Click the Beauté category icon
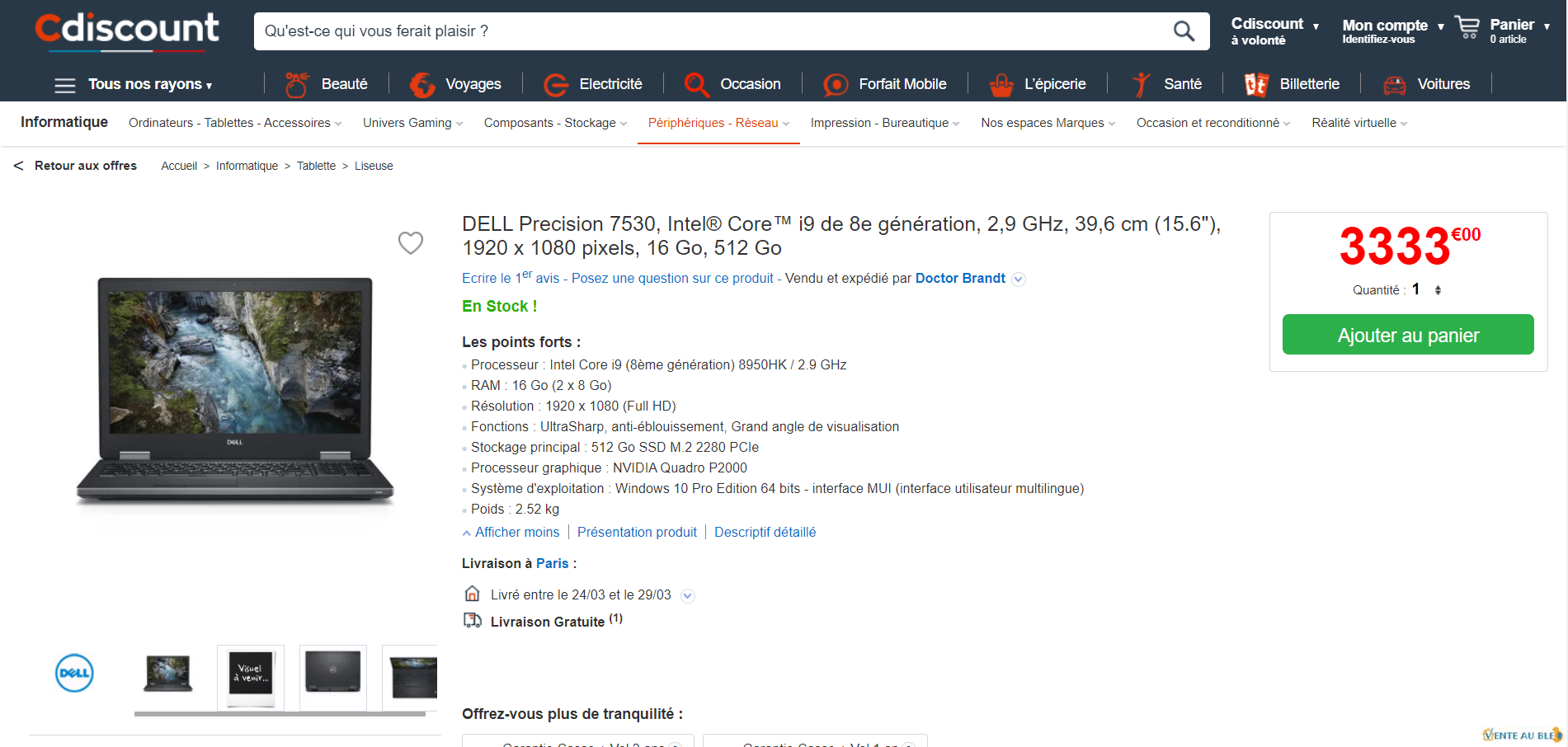Screen dimensions: 1568x747 (x=297, y=84)
